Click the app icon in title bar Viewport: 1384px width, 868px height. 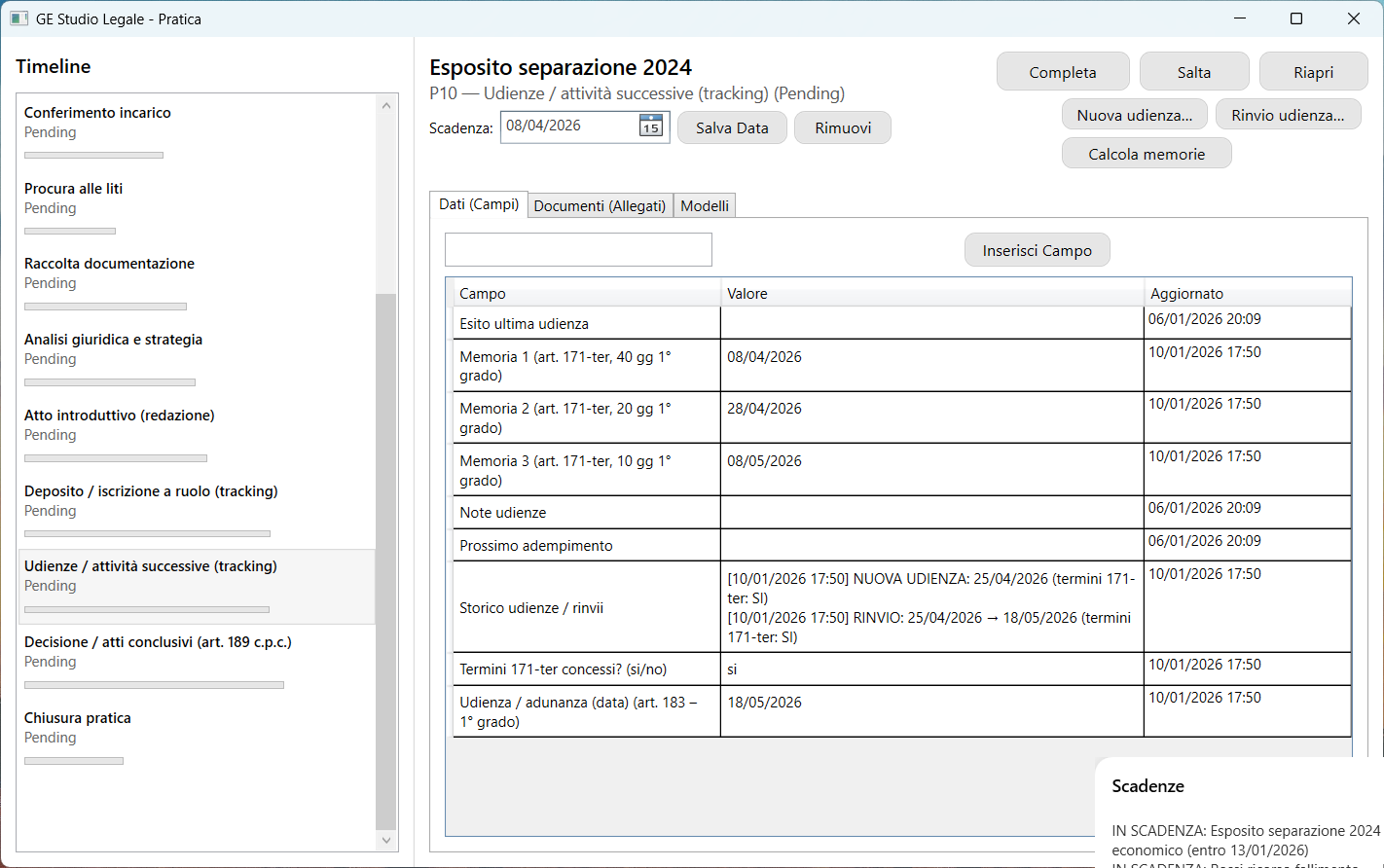[18, 18]
